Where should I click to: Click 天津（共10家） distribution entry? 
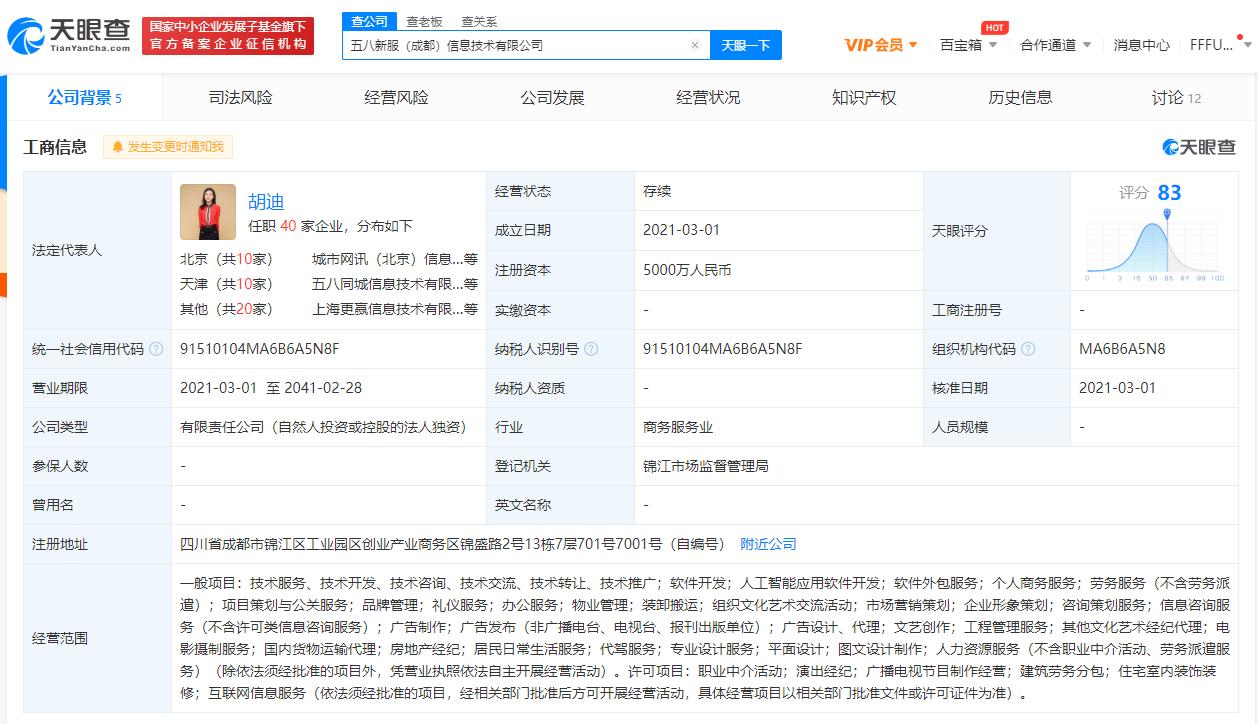point(226,284)
